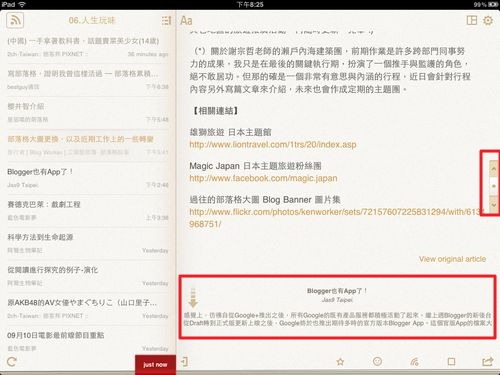Tap the folder title '06.人生玩味'
500x375 pixels.
click(92, 20)
